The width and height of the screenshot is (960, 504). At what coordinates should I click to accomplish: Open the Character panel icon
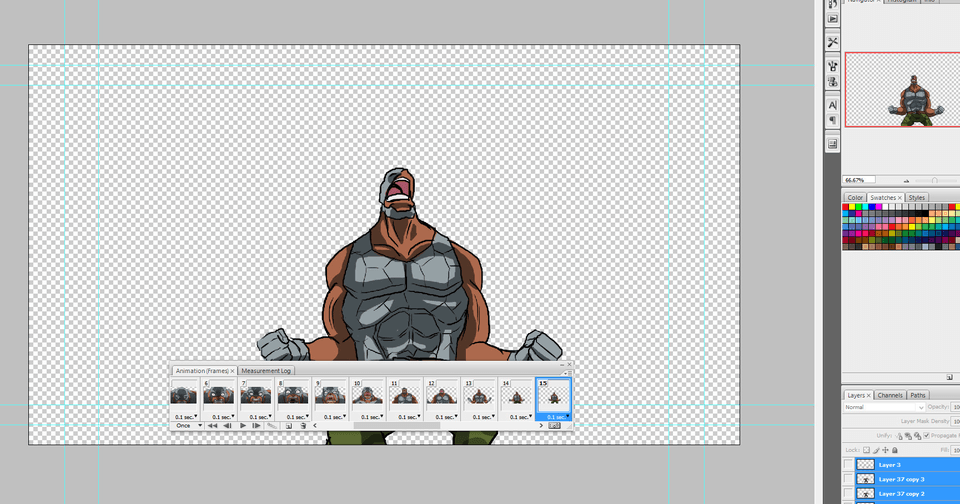coord(832,104)
